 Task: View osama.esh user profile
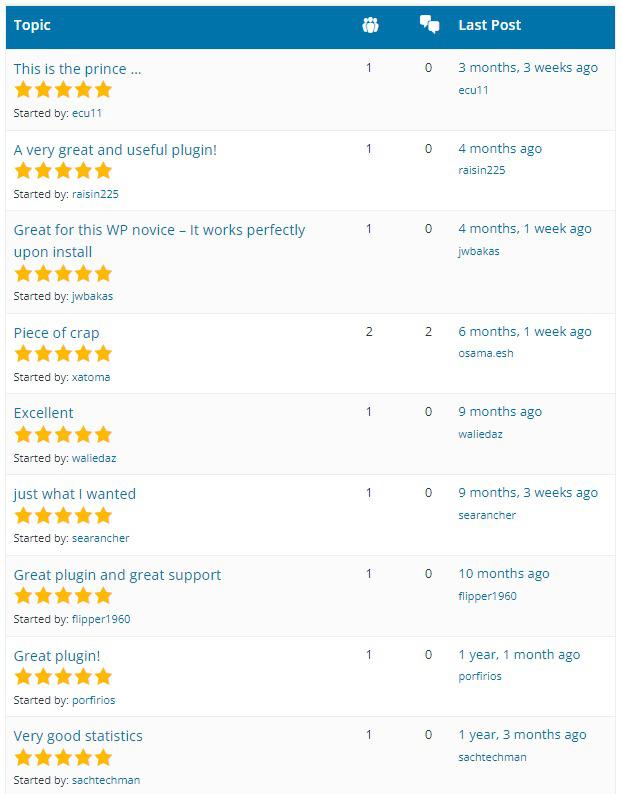coord(485,353)
